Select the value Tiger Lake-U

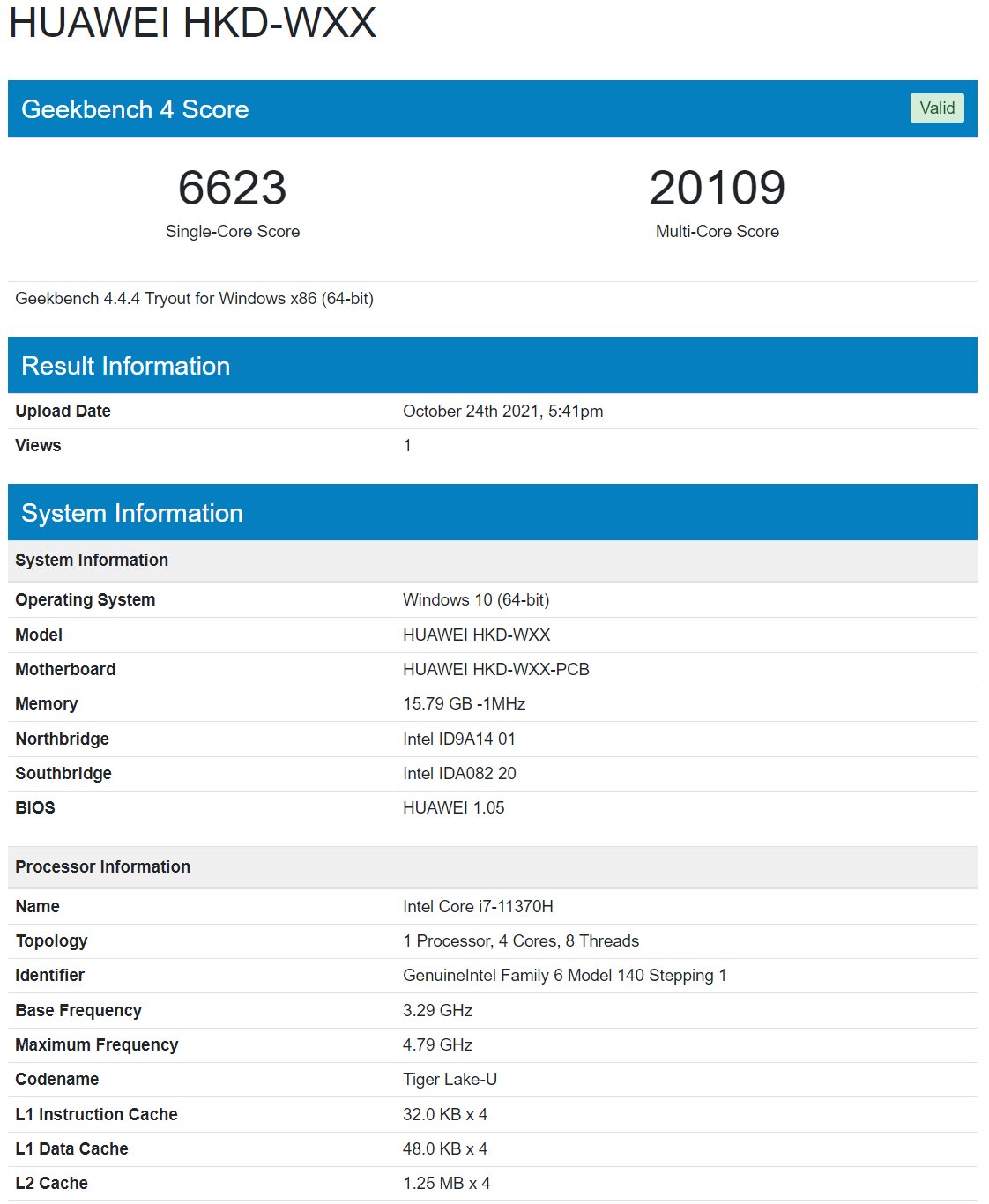450,1079
